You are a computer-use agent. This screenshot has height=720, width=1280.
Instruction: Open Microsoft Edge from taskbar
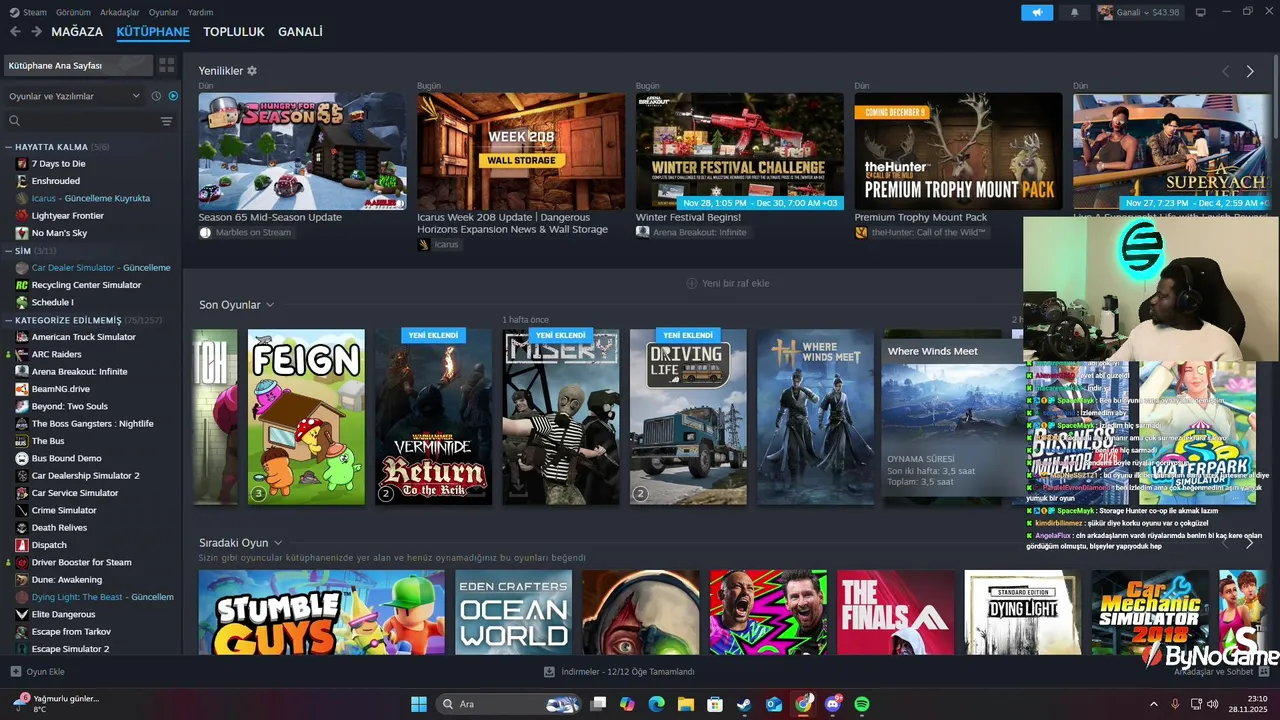click(656, 704)
